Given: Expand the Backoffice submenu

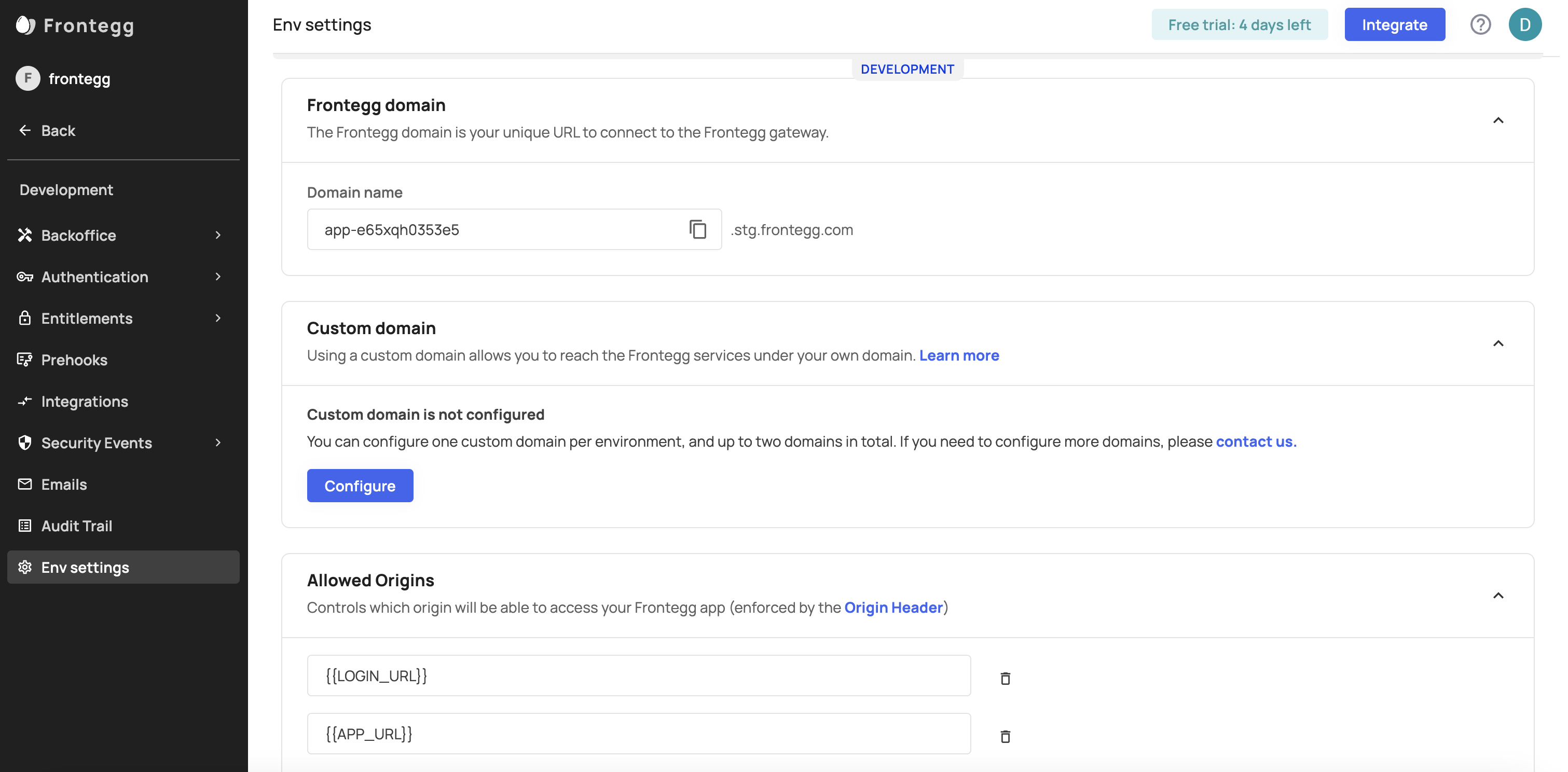Looking at the screenshot, I should tap(218, 235).
